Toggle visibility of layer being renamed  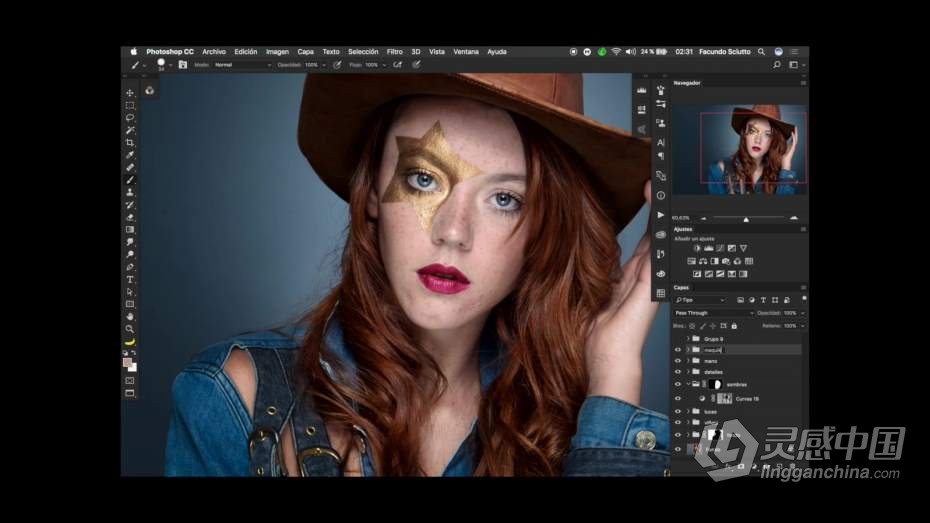tap(678, 350)
